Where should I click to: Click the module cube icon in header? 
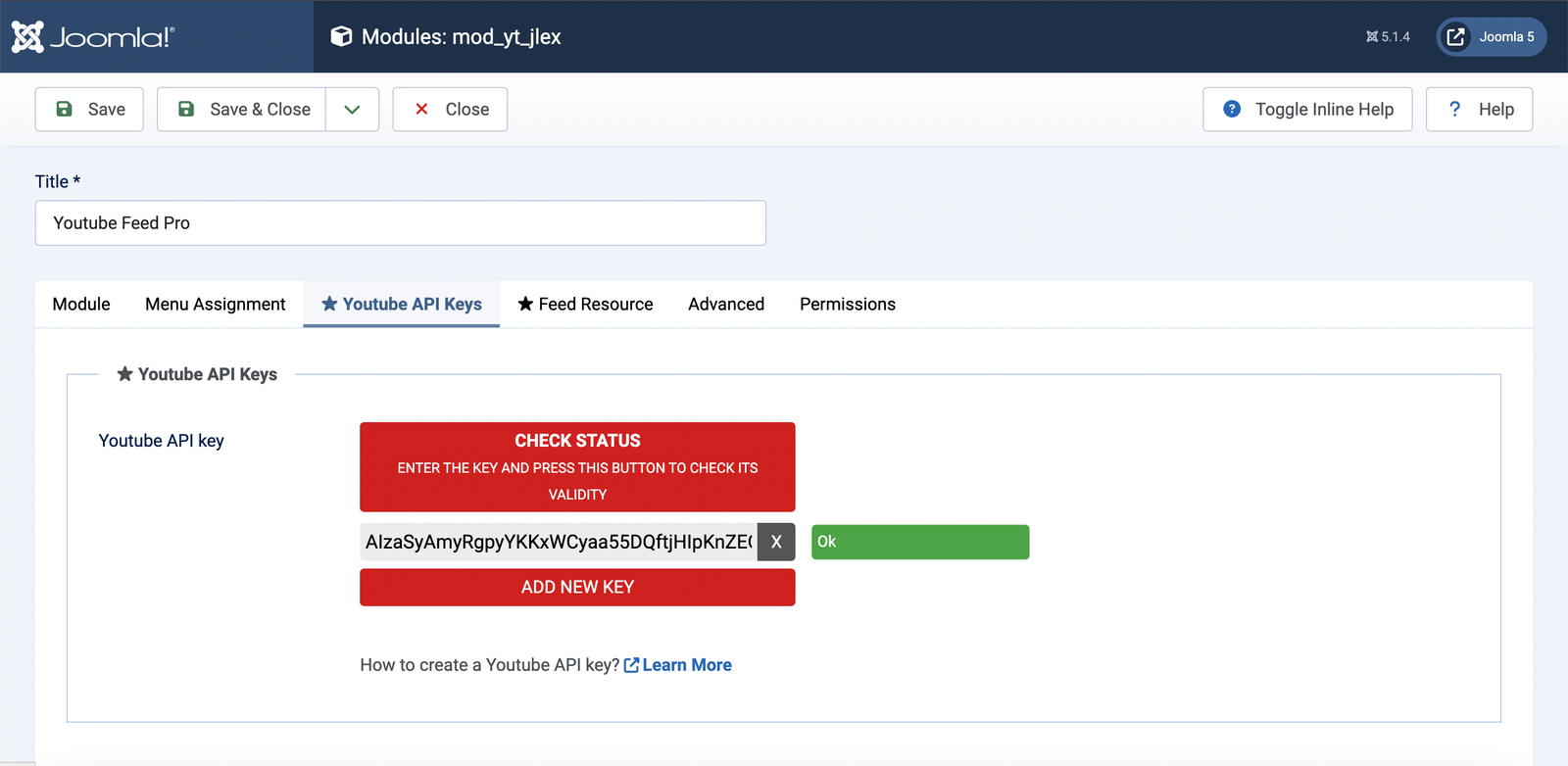tap(341, 36)
